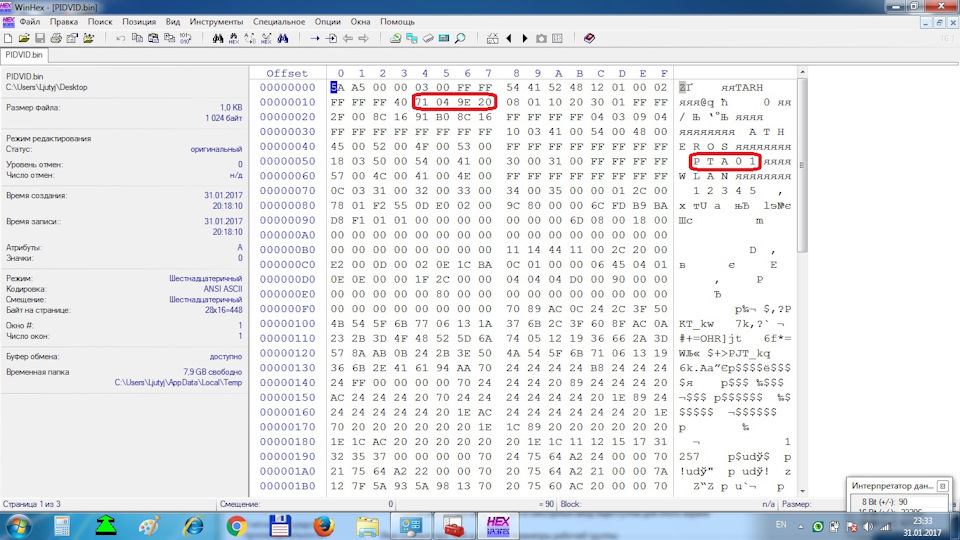Open Google Chrome from the taskbar

pos(236,526)
